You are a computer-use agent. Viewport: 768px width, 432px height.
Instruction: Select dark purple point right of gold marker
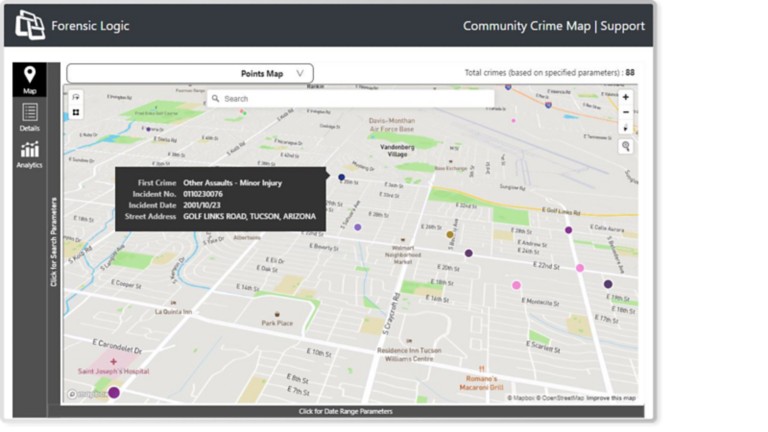[x=469, y=253]
